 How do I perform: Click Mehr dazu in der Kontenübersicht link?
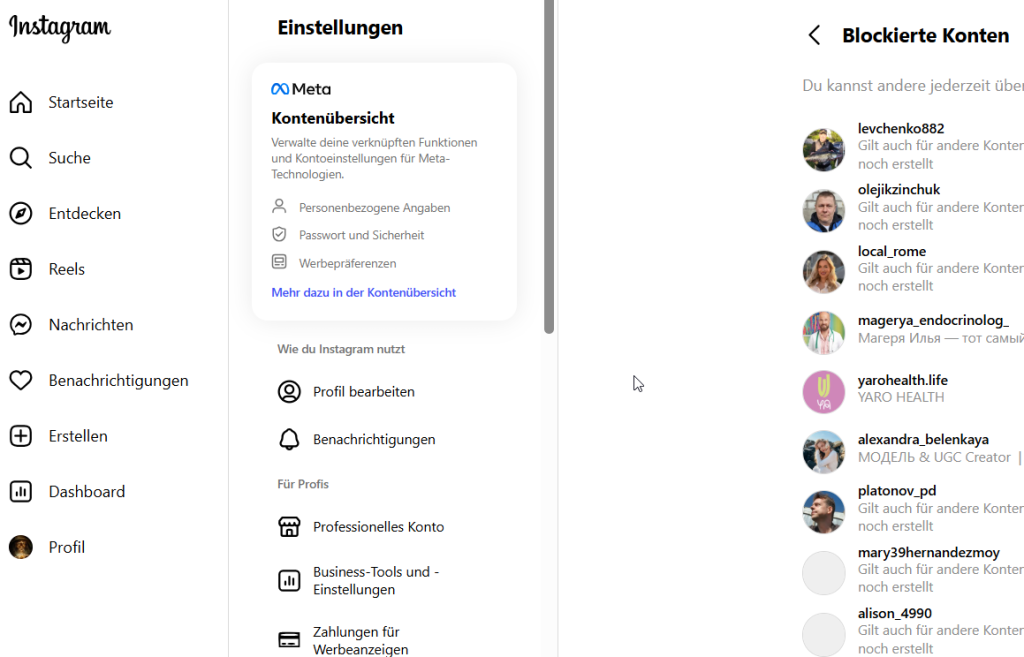pyautogui.click(x=363, y=293)
